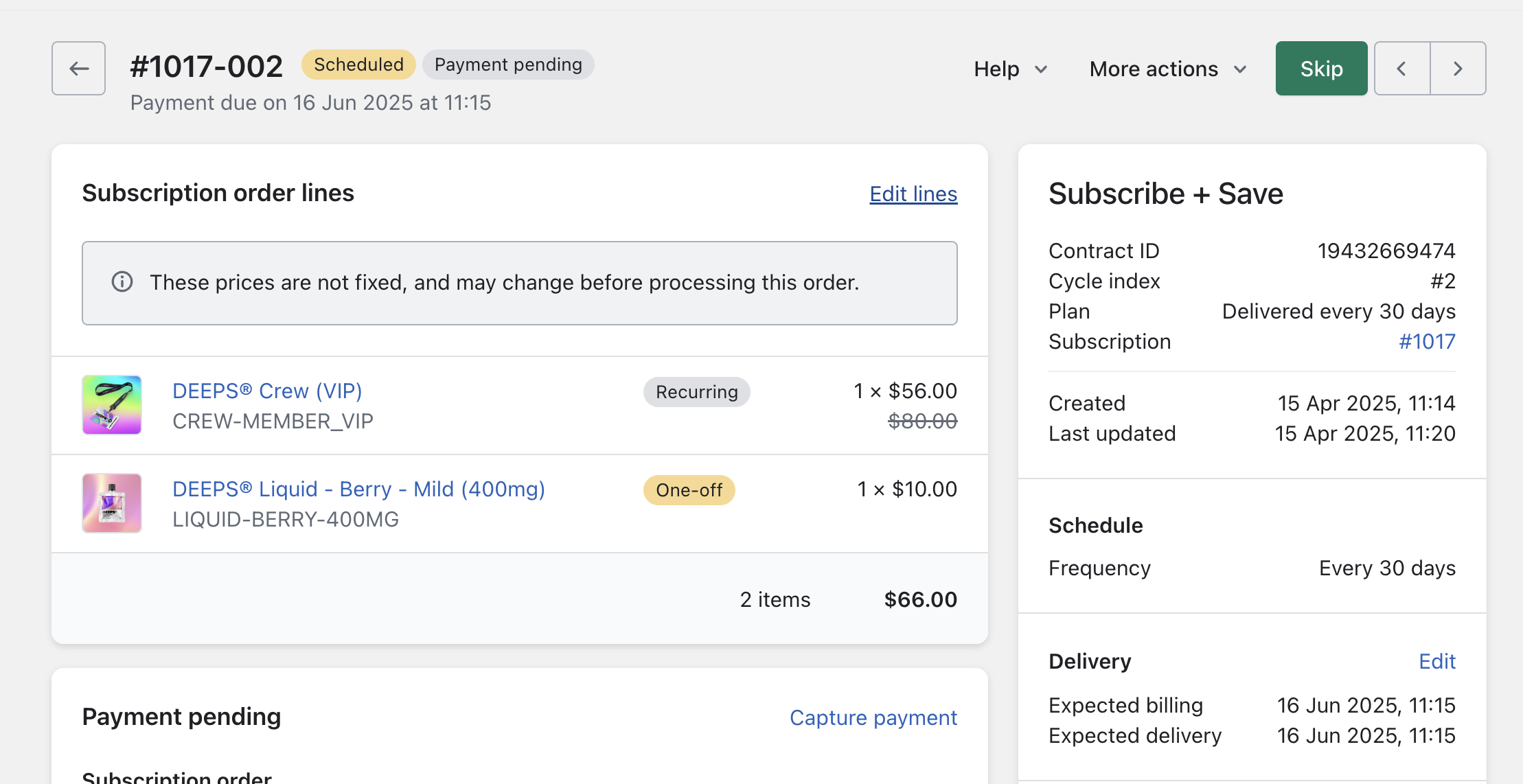Screen dimensions: 1523x784
Task: Open subscription #1017 link
Action: click(1427, 341)
